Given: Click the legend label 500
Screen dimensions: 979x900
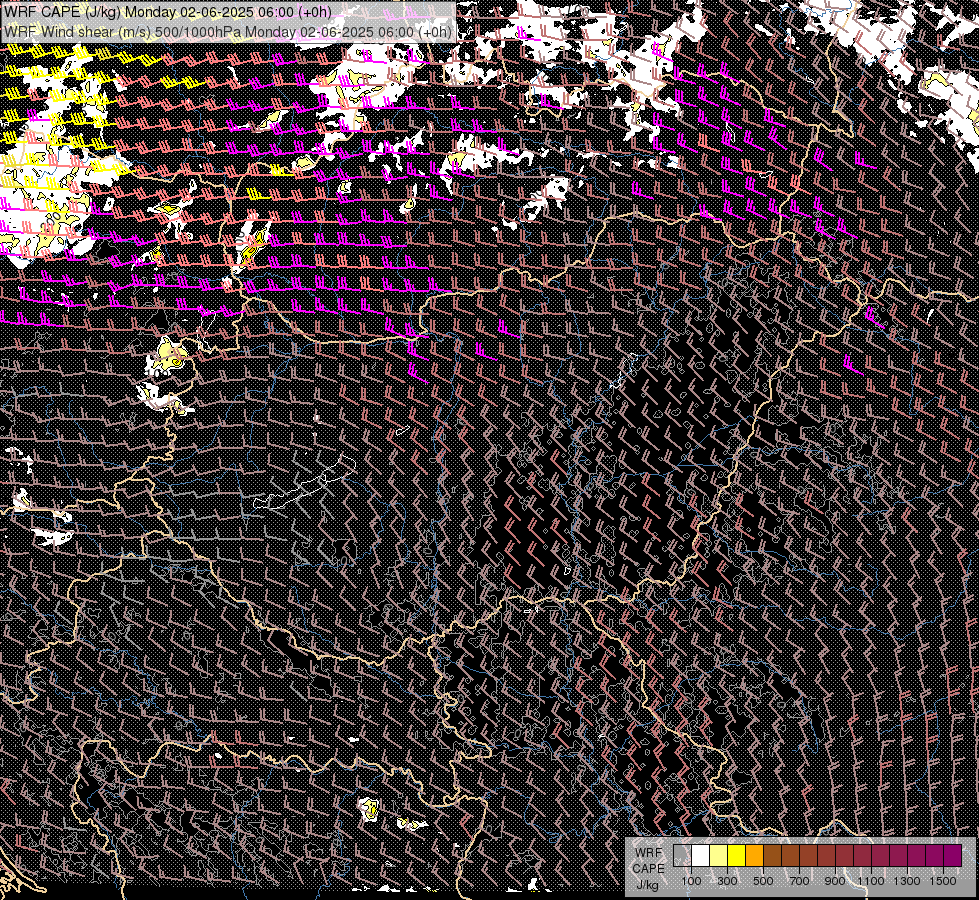Looking at the screenshot, I should click(x=763, y=881).
